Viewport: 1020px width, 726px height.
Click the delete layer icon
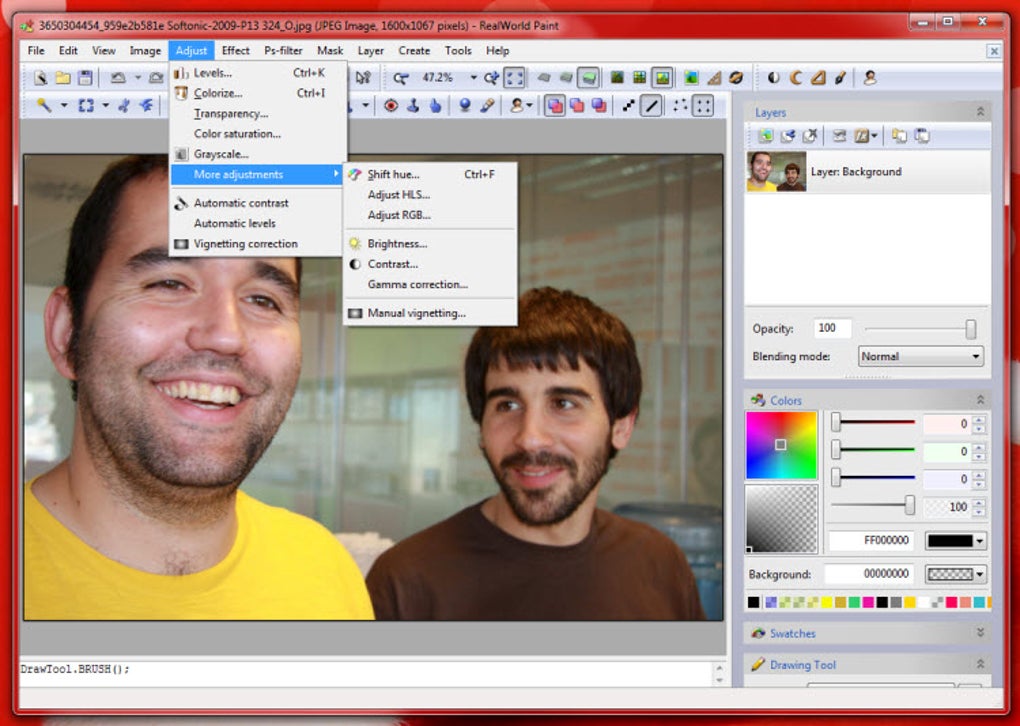tap(810, 136)
